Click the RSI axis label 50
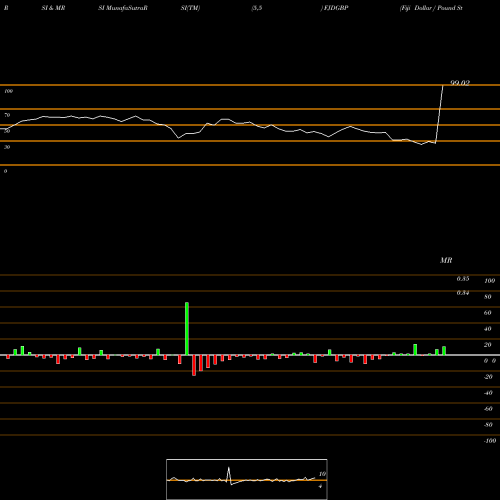This screenshot has height=500, width=500. coord(7,131)
